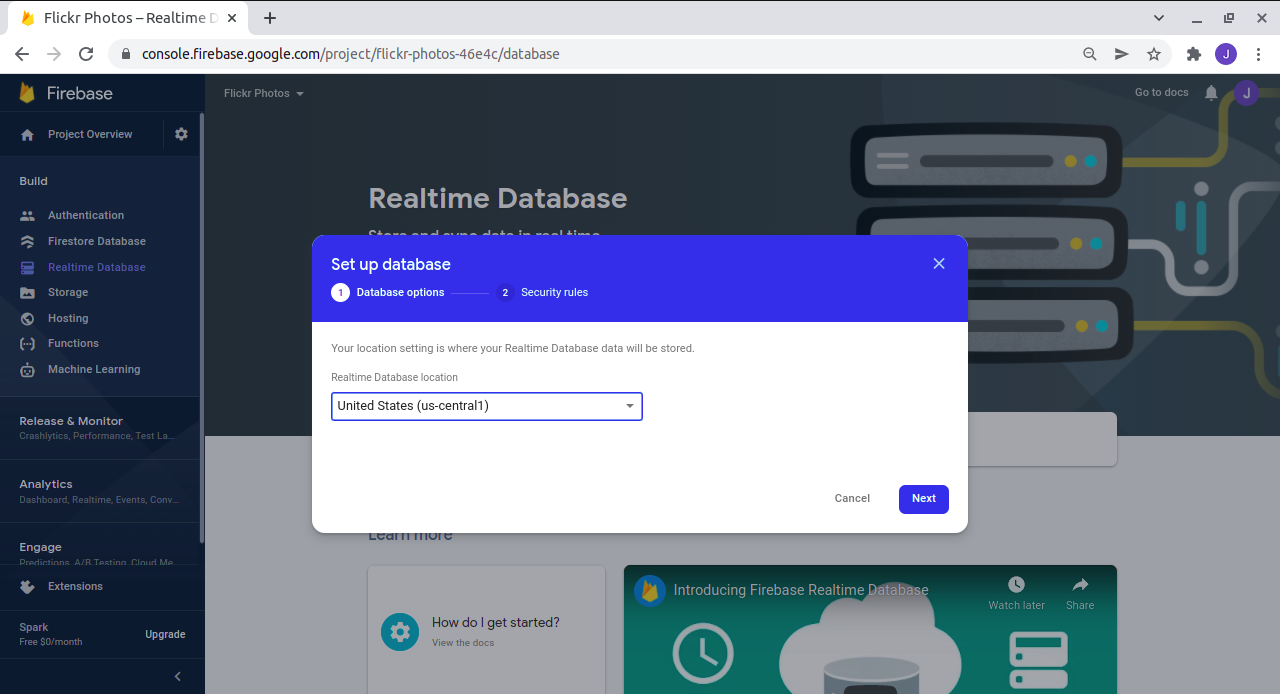Image resolution: width=1280 pixels, height=694 pixels.
Task: Click the Upgrade plan button
Action: click(x=165, y=634)
